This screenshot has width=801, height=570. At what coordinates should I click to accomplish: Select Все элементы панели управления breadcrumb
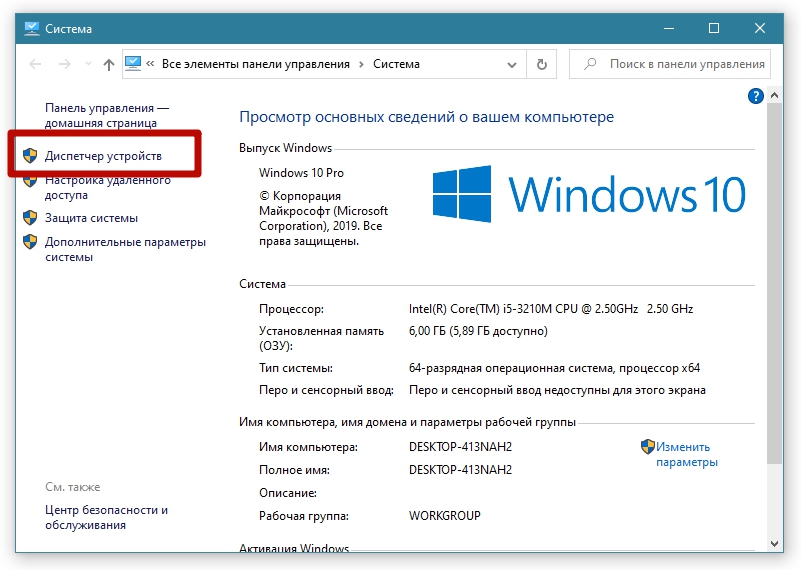tap(255, 64)
